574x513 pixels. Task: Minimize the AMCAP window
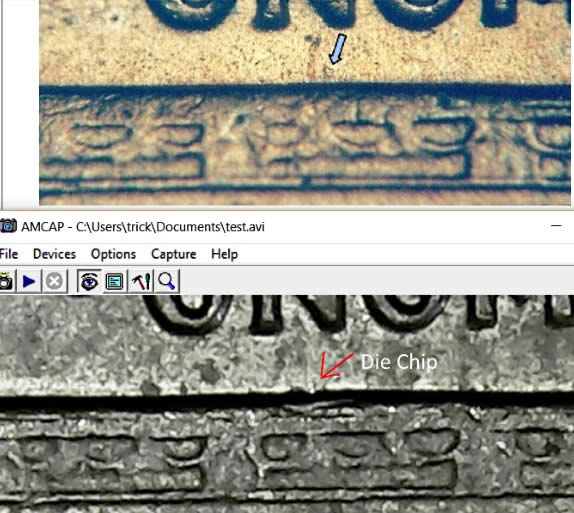click(x=556, y=226)
